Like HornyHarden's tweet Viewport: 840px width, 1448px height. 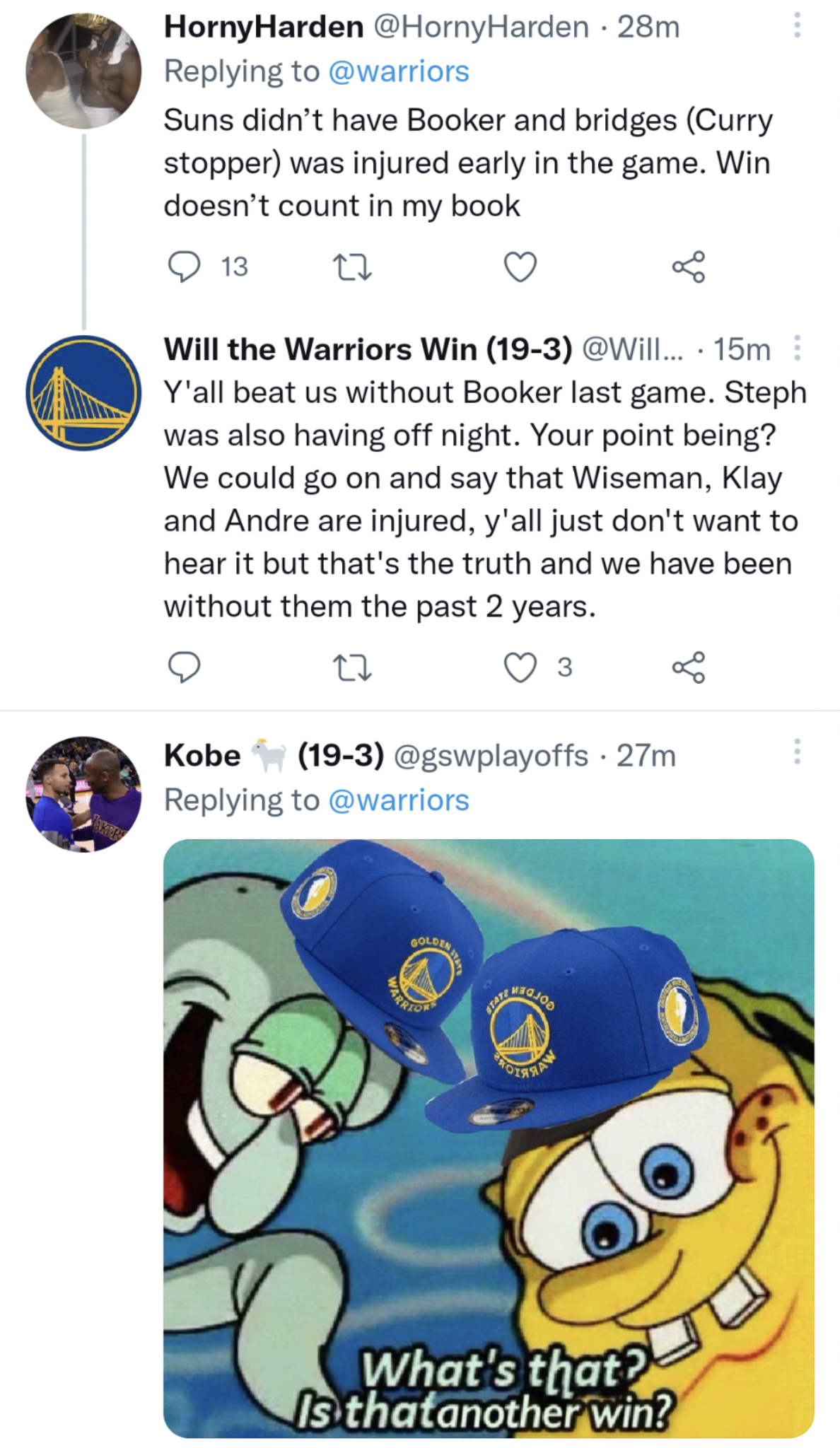[x=521, y=267]
